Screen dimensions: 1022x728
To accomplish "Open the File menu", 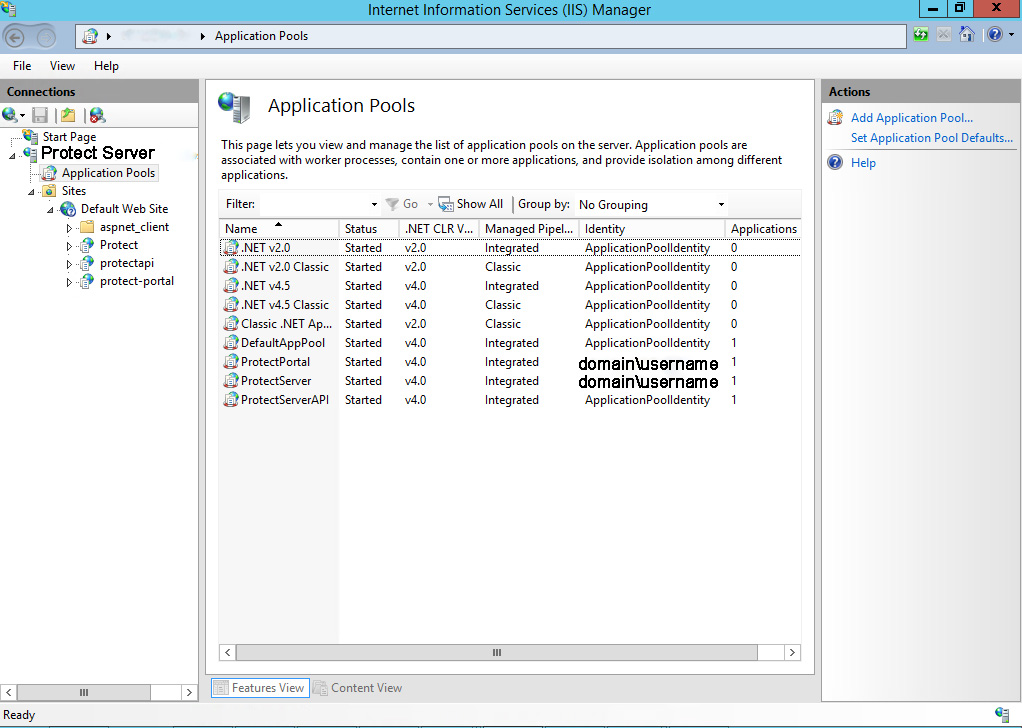I will (22, 66).
